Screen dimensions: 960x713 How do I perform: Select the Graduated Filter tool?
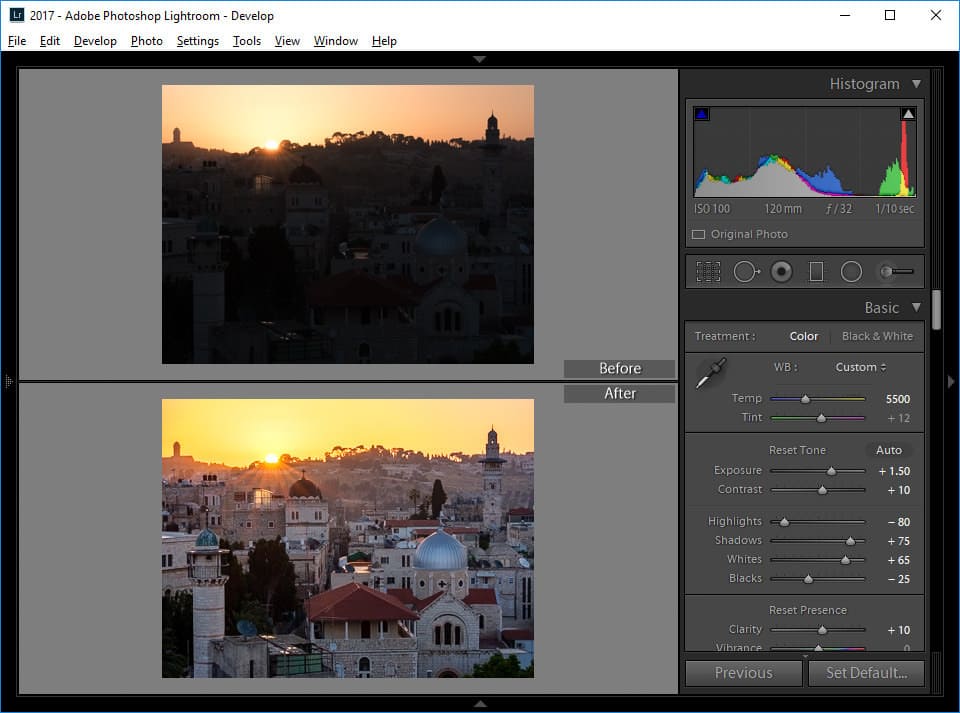point(816,272)
